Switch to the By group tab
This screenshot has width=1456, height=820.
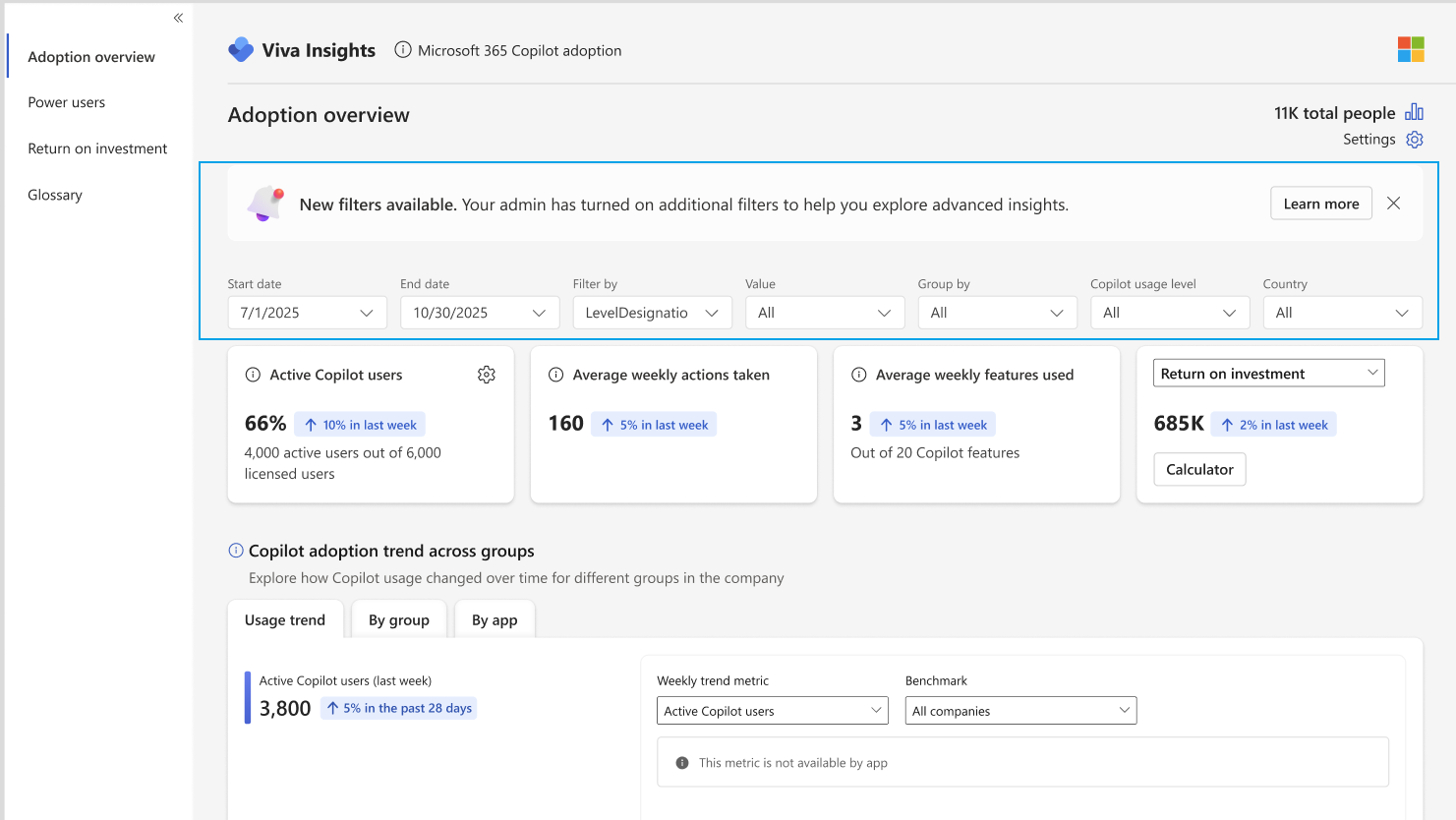[399, 620]
